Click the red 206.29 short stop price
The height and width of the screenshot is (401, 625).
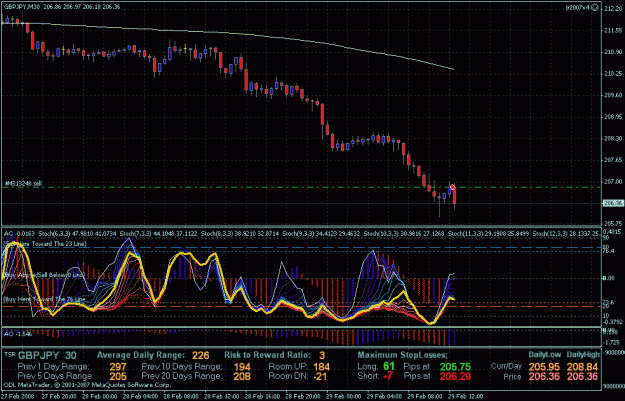pos(456,376)
